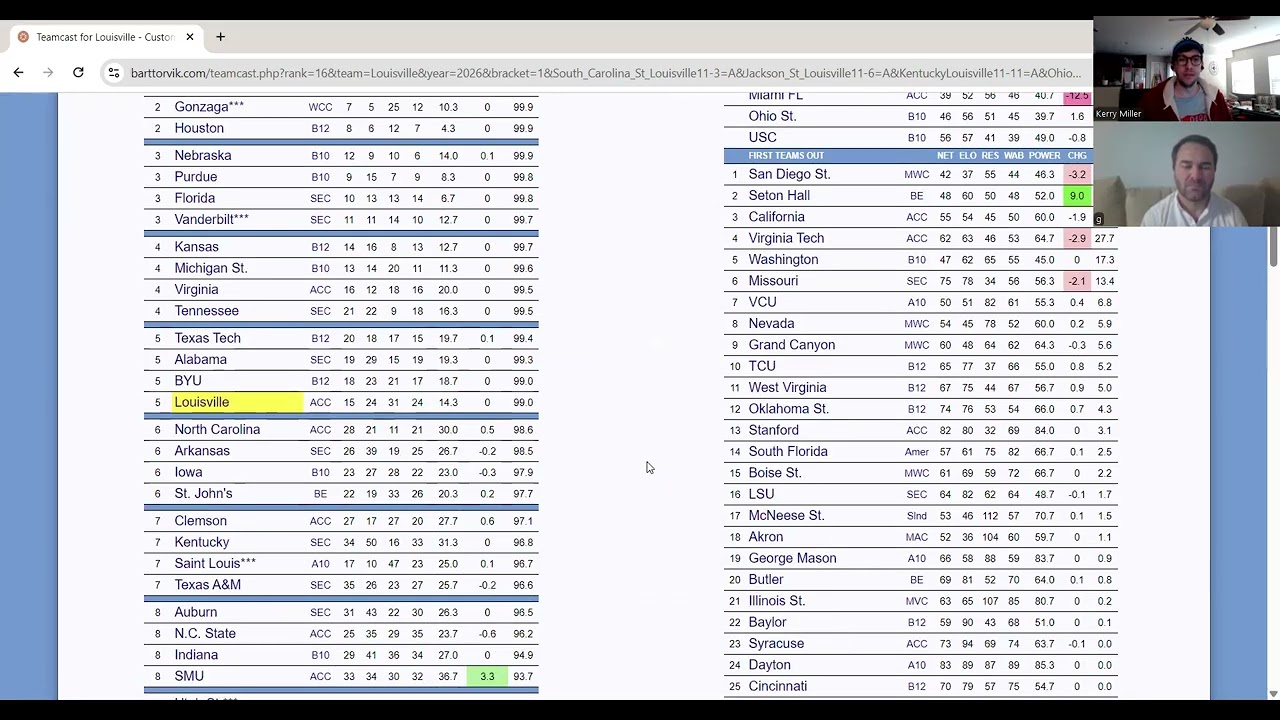The width and height of the screenshot is (1280, 720).
Task: Open the Florida team link
Action: tap(195, 198)
